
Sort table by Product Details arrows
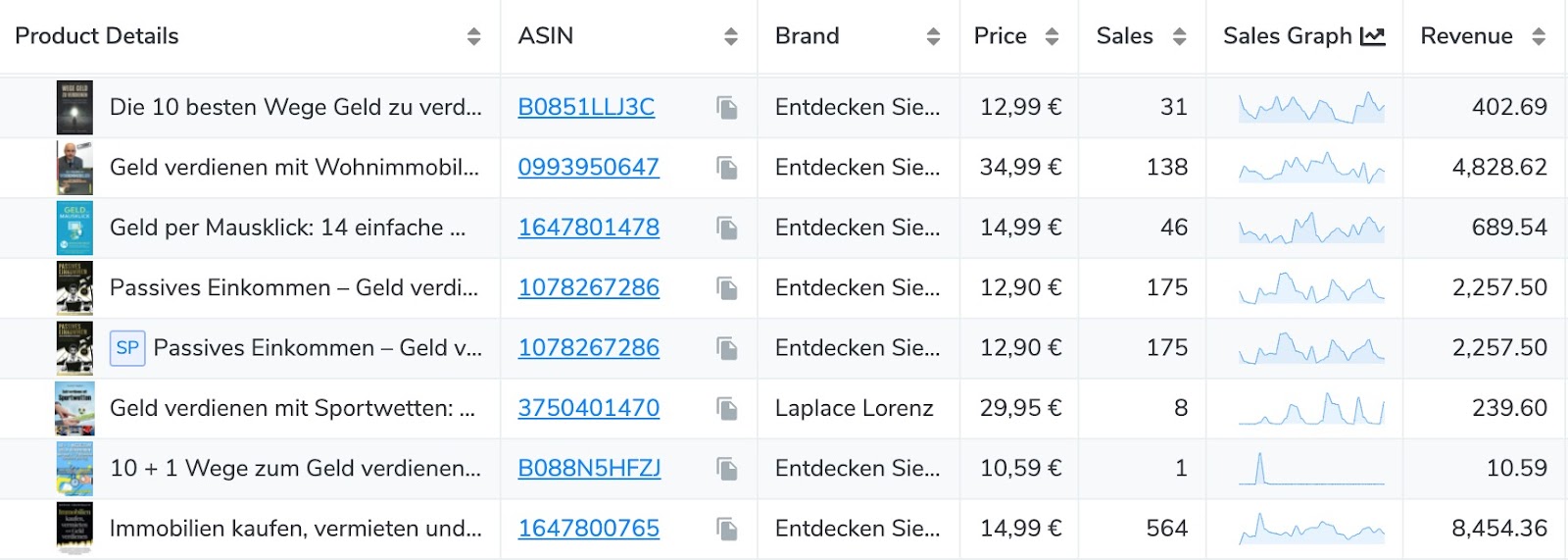coord(473,36)
